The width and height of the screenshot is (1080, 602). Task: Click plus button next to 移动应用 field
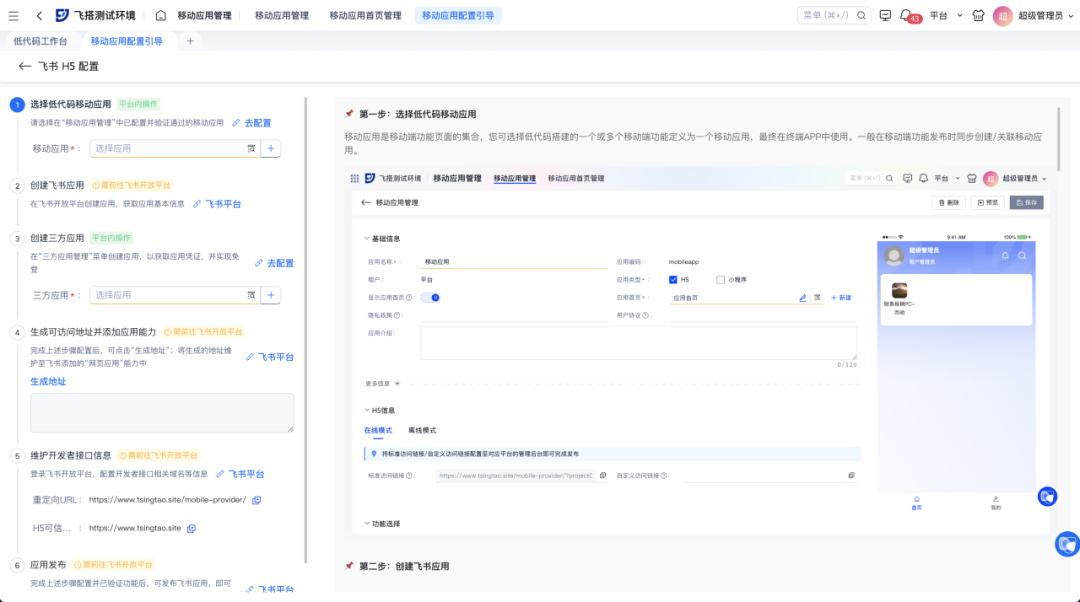pos(271,148)
